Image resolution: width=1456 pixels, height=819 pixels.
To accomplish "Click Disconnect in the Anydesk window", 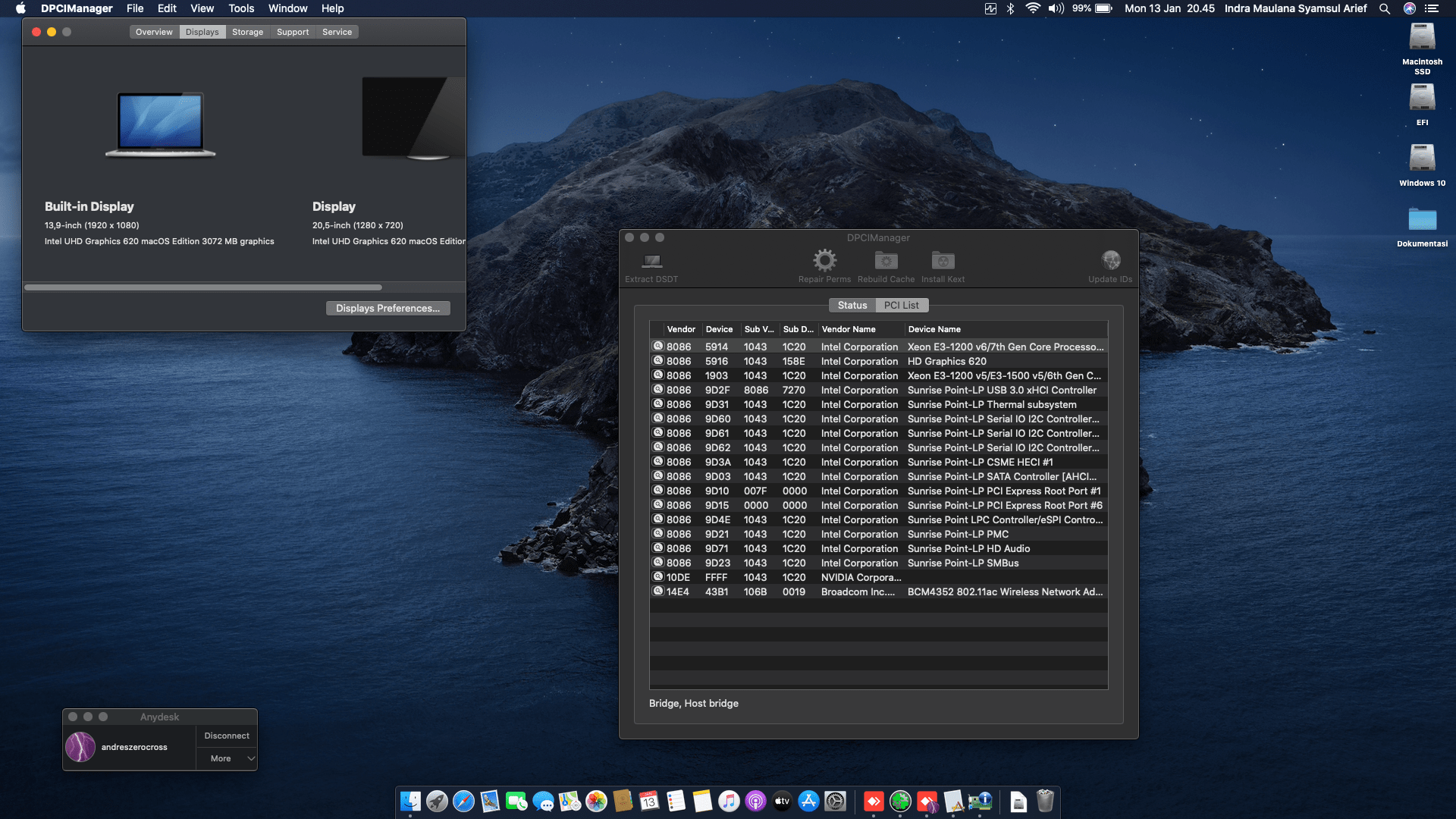I will (227, 736).
